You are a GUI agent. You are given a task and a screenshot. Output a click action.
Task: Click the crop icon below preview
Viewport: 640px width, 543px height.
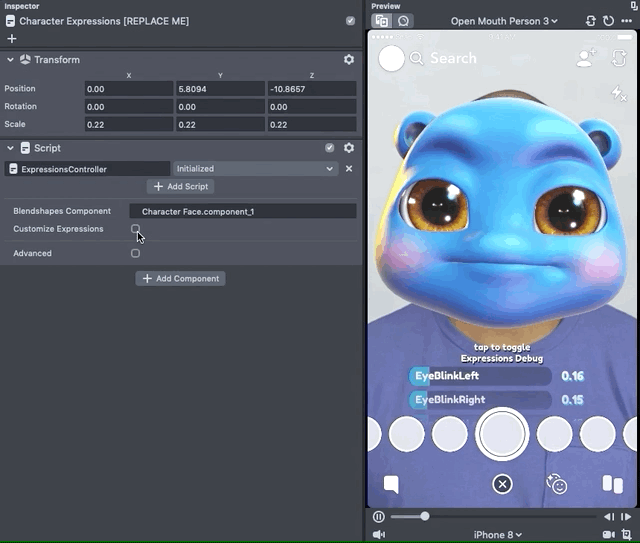[x=627, y=535]
